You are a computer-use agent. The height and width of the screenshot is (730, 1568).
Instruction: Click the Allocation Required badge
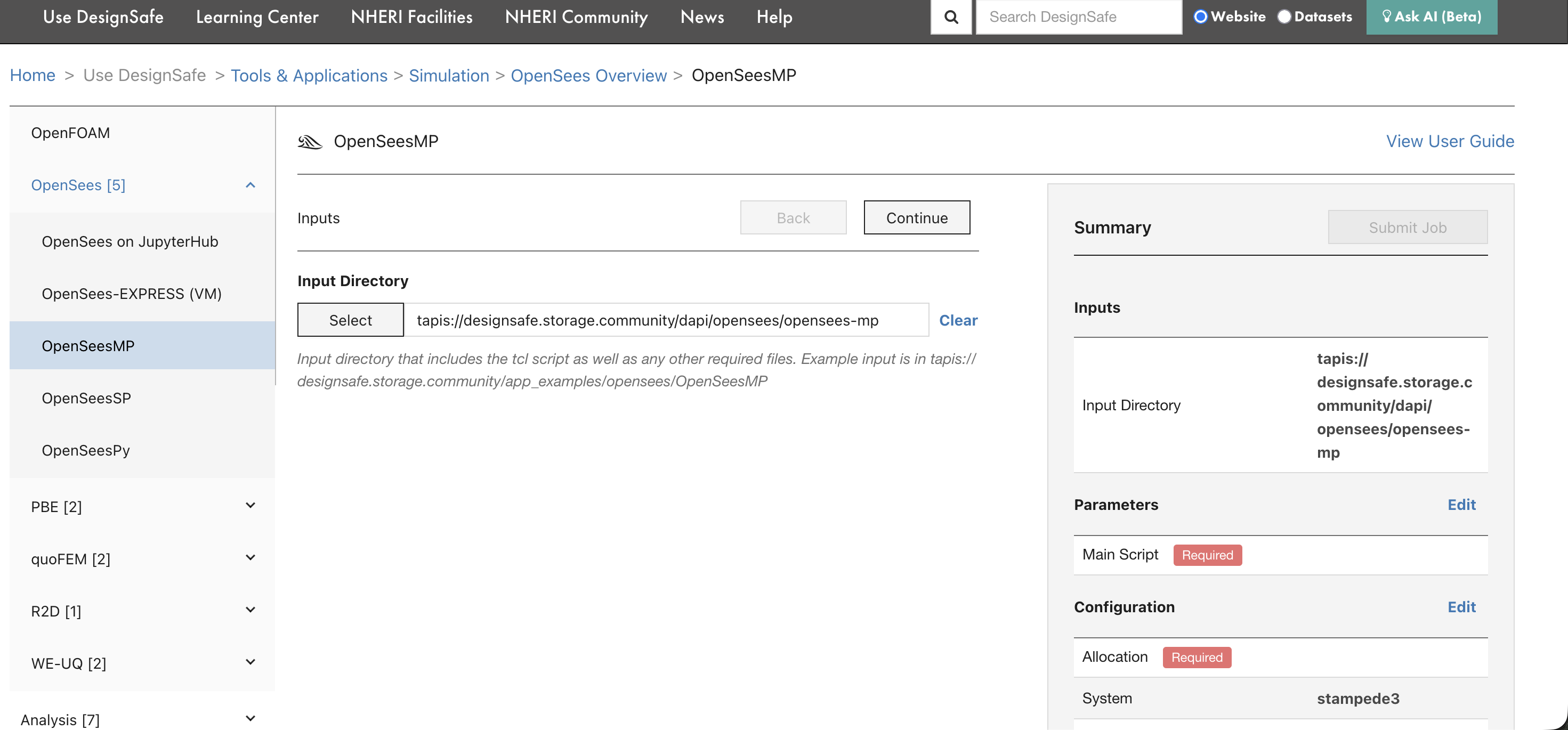coord(1197,657)
